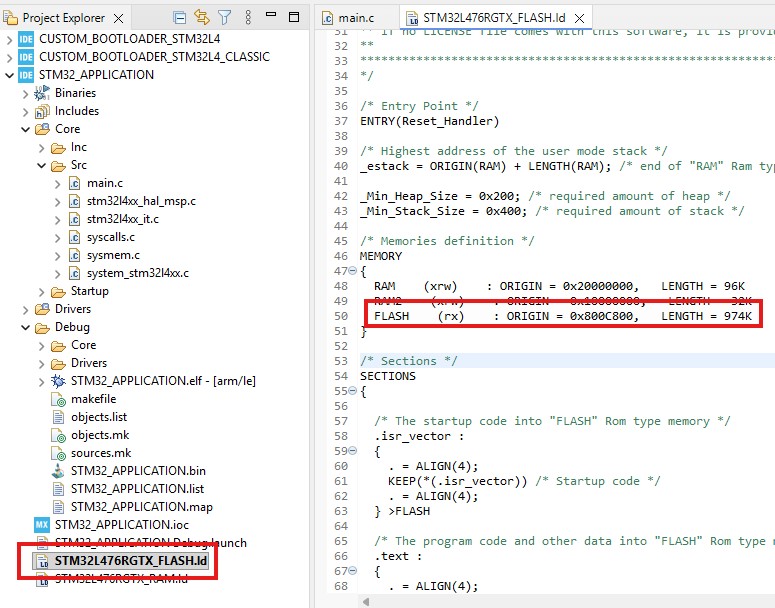Collapse the STM32_APPLICATION project

click(x=9, y=75)
